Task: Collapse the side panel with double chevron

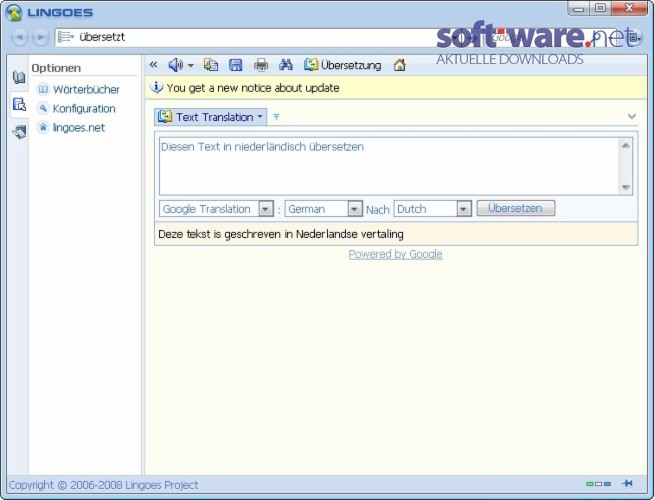Action: [153, 65]
